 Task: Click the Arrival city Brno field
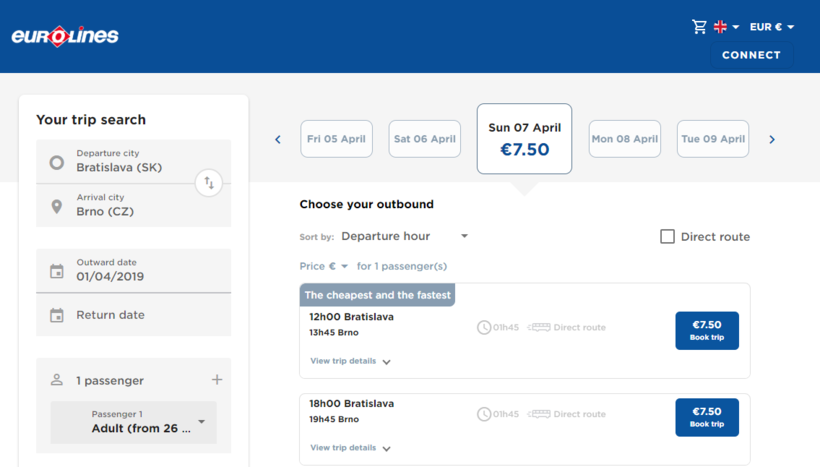click(134, 205)
